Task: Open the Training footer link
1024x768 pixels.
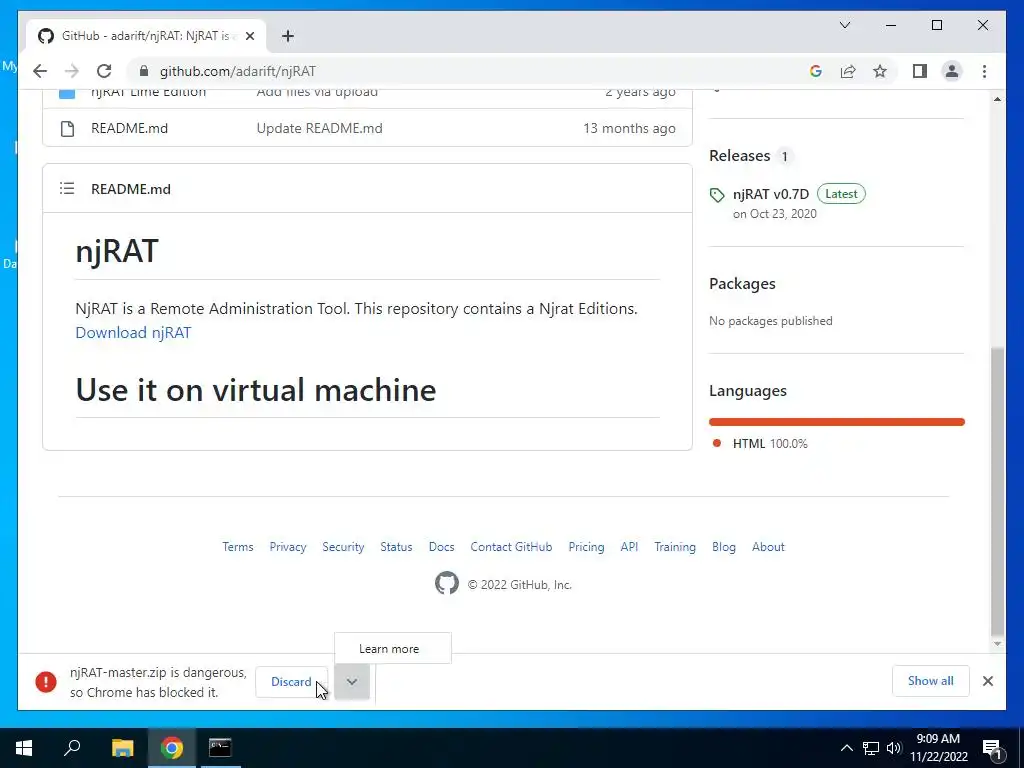Action: point(675,547)
